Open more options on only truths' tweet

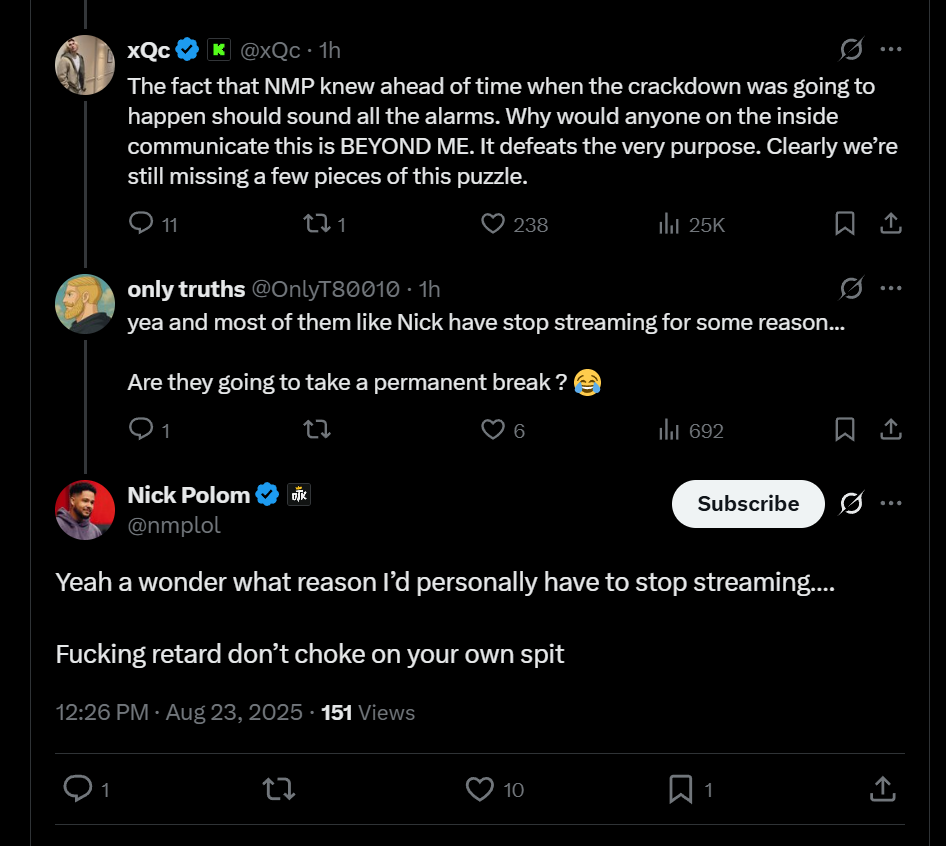891,289
